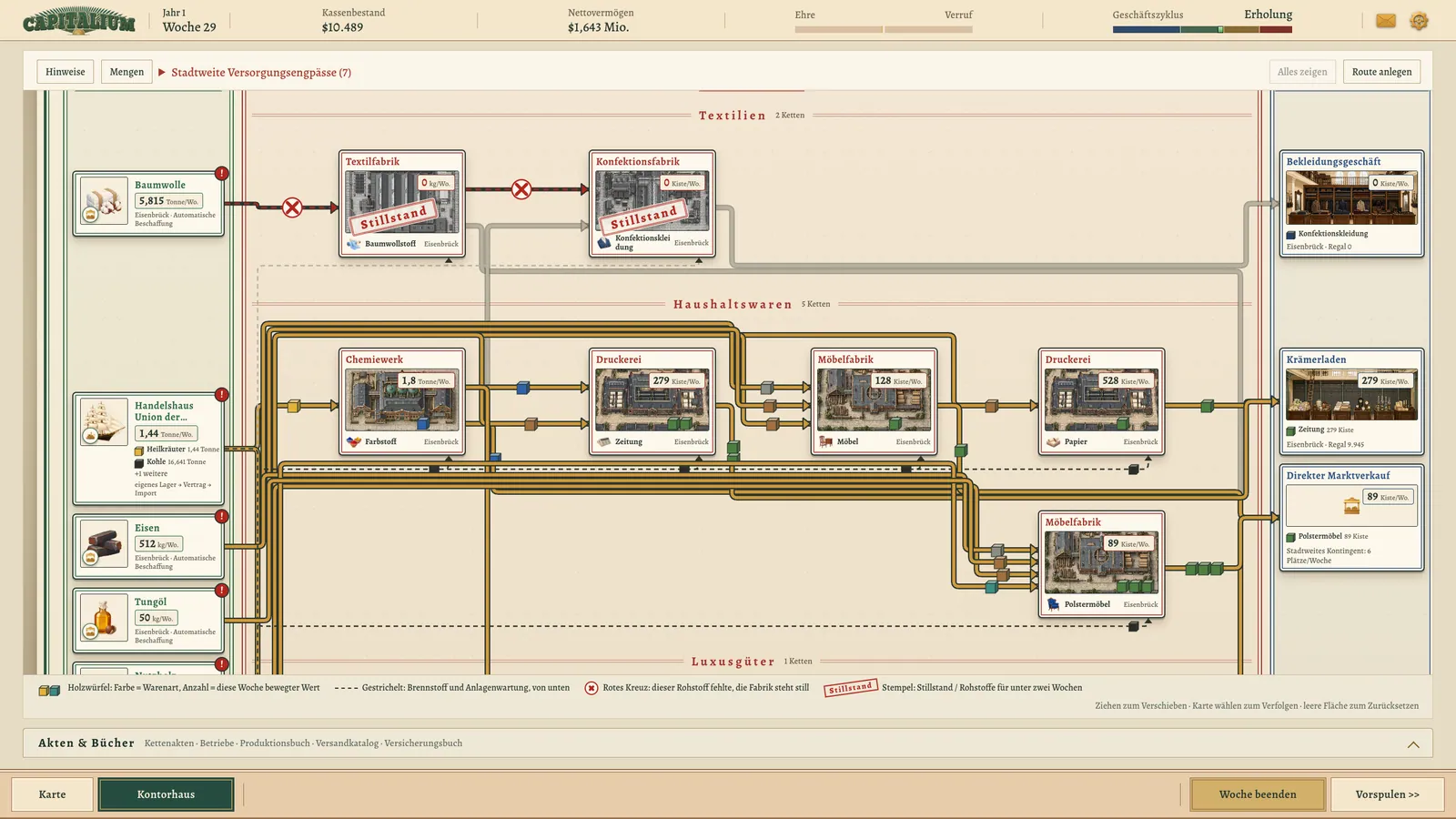1456x819 pixels.
Task: Select the Kontorhaus view
Action: pos(166,794)
